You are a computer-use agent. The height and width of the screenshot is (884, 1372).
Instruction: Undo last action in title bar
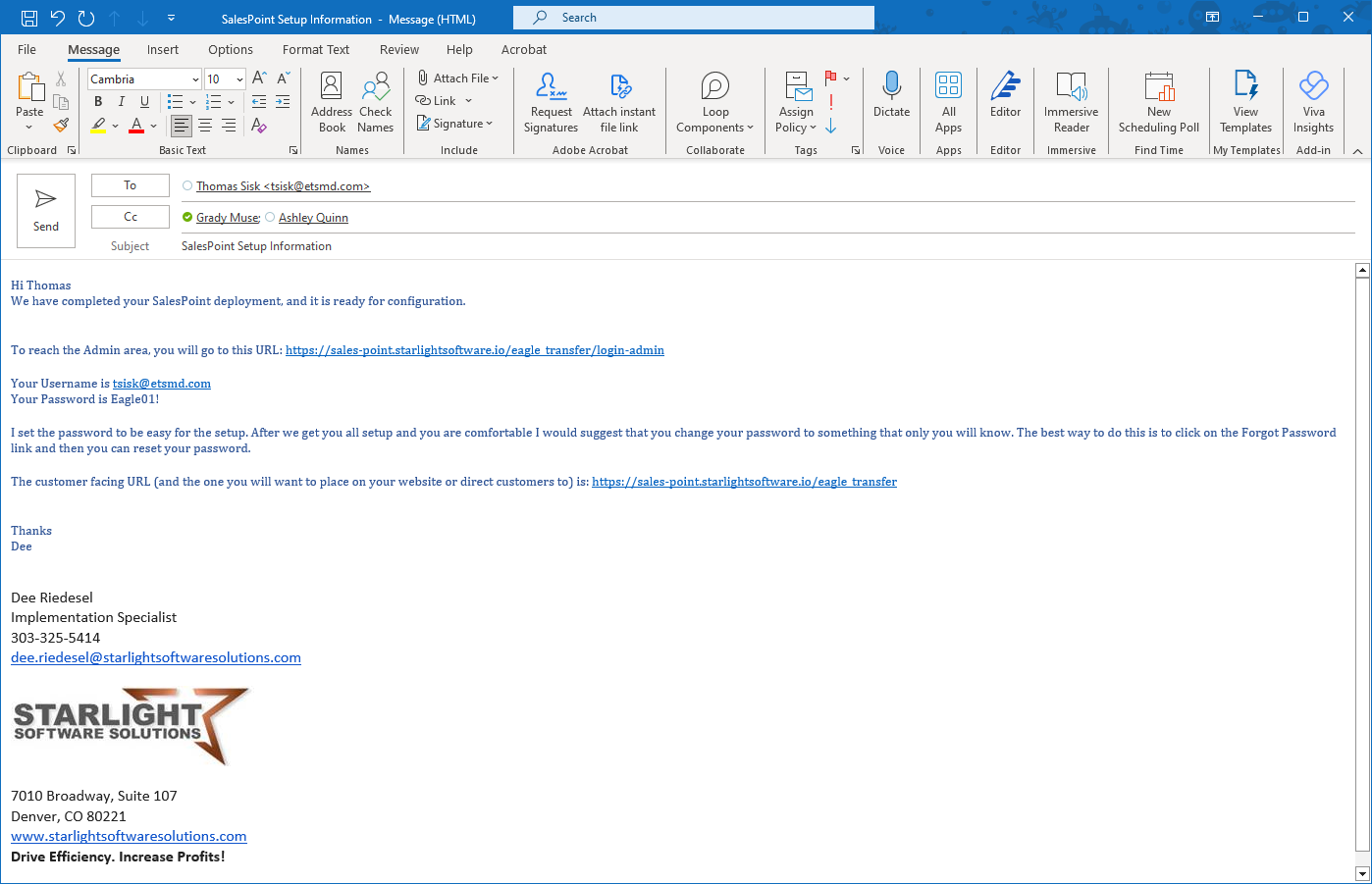coord(58,18)
